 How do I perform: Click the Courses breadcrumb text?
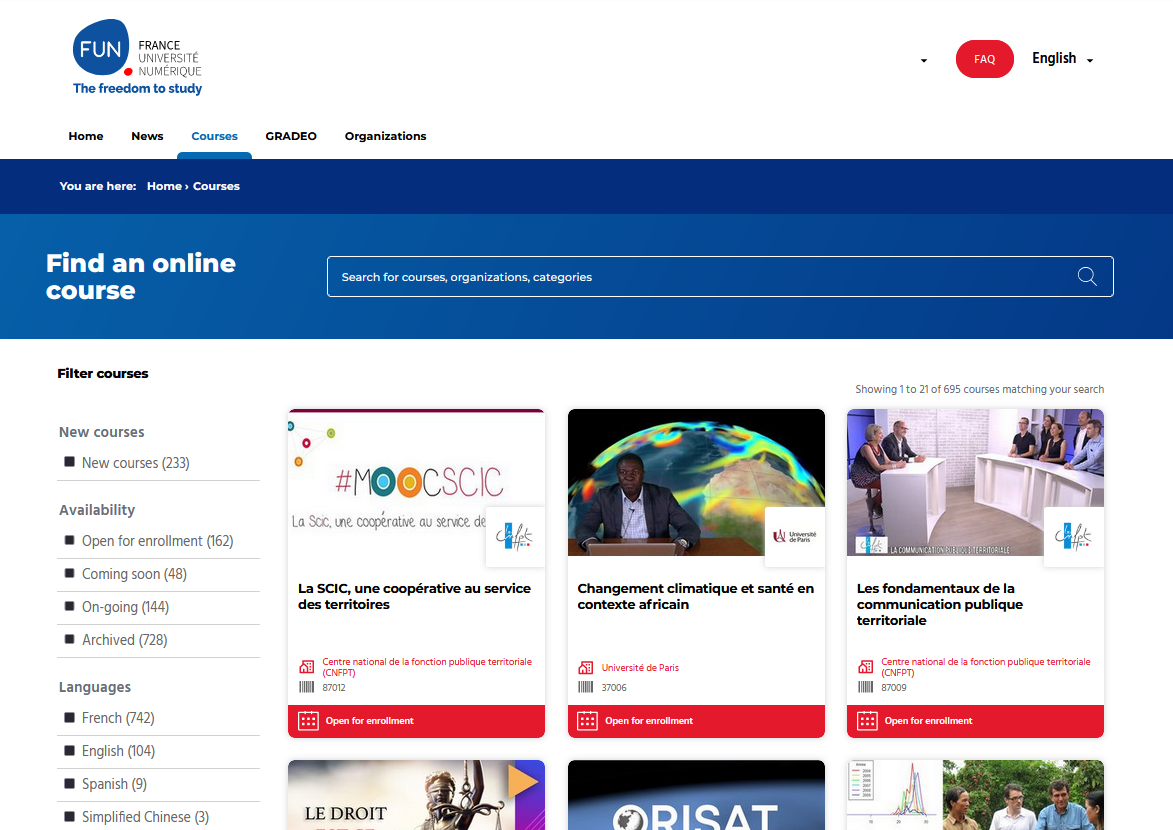[x=216, y=186]
